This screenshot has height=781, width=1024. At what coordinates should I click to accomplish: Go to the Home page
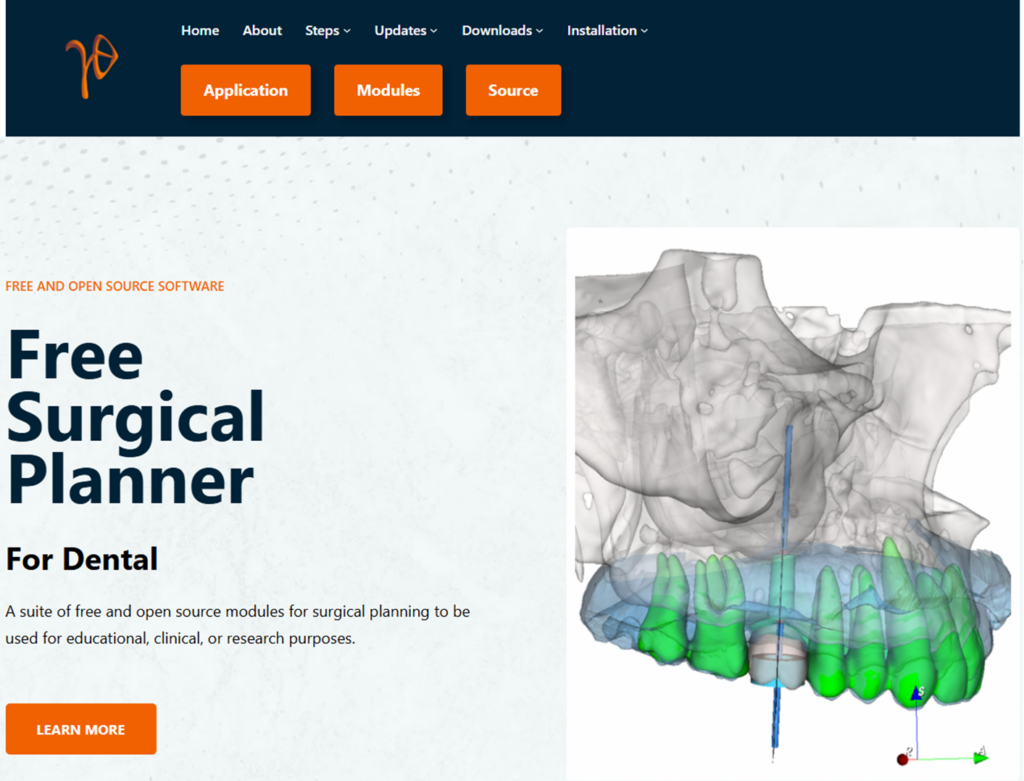pos(200,30)
